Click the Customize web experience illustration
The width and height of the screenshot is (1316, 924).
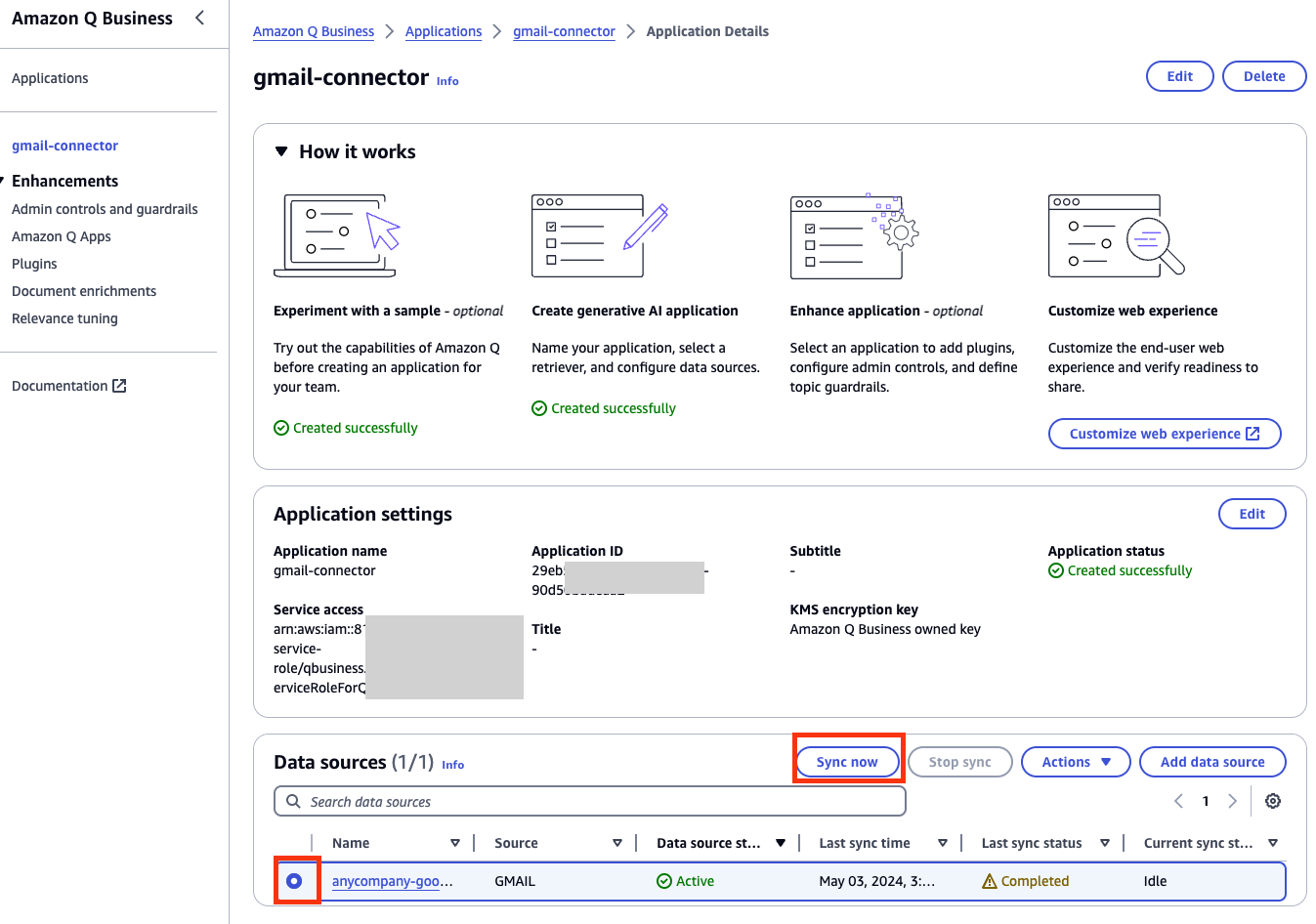point(1116,235)
